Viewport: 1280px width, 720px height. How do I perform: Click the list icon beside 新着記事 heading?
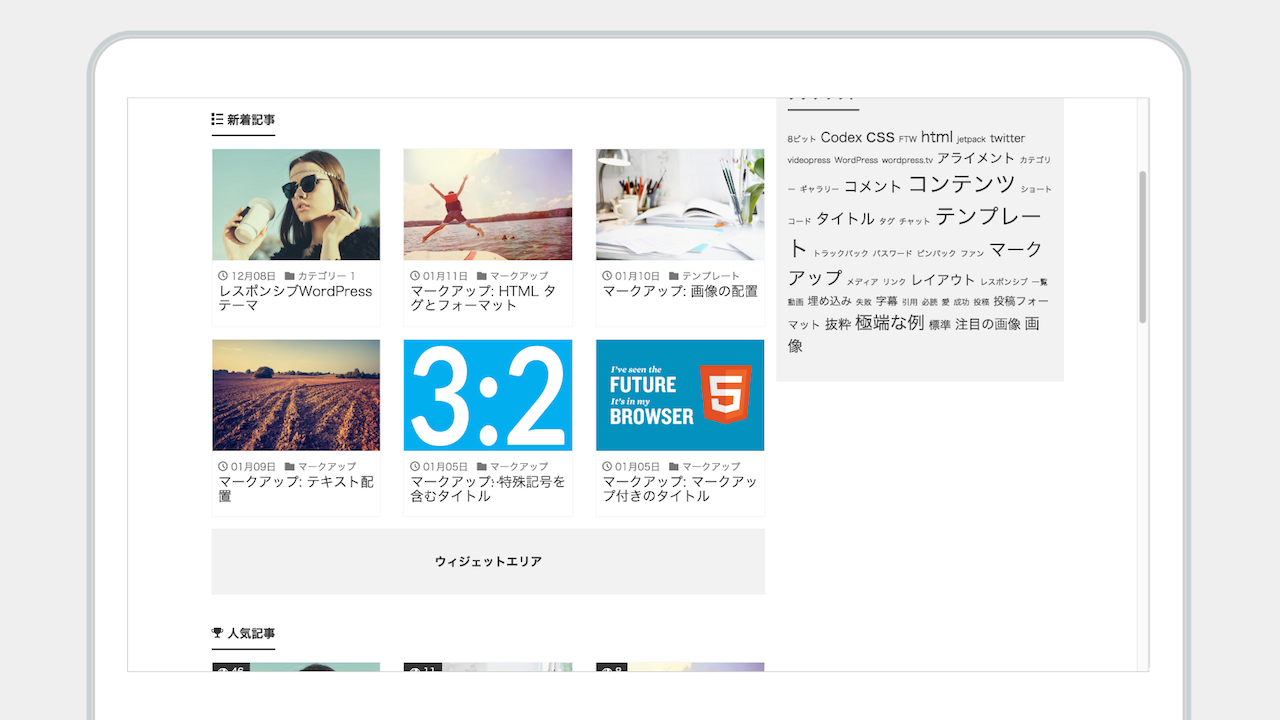coord(217,120)
